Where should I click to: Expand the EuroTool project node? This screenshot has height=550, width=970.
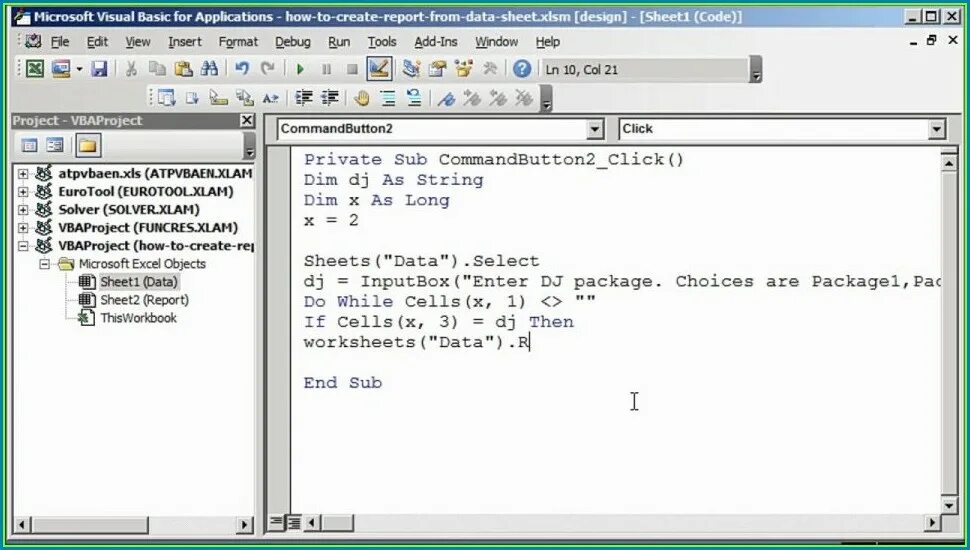coord(23,192)
